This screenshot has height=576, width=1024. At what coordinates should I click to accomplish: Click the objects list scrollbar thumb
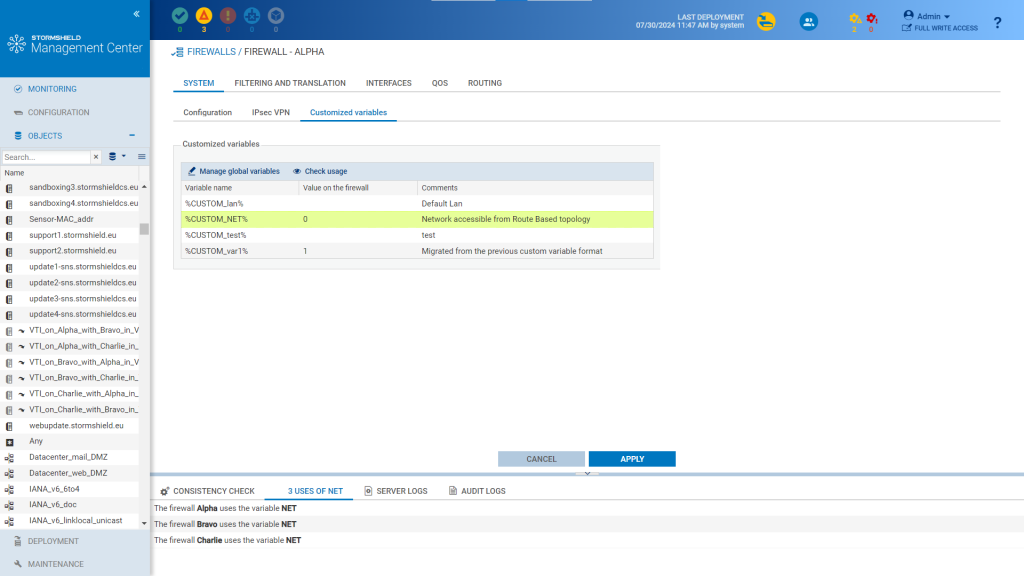tap(144, 229)
